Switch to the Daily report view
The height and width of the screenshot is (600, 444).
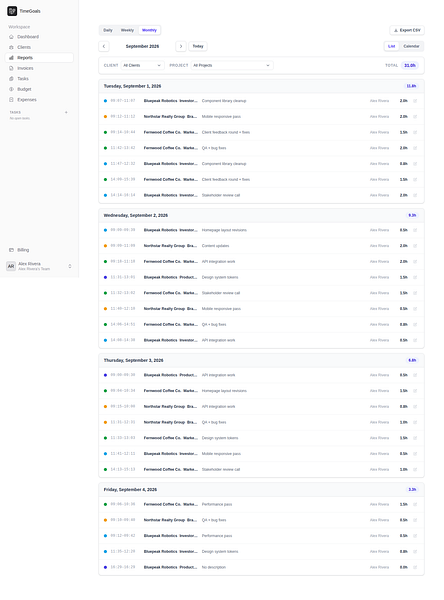coord(108,30)
